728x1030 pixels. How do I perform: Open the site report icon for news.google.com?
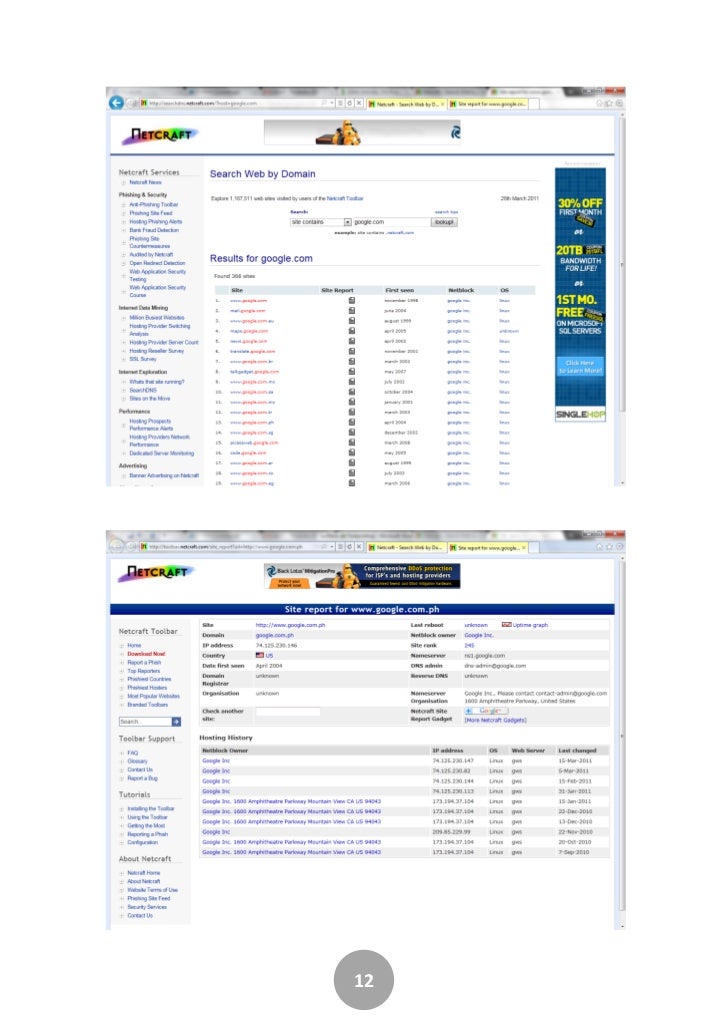352,341
